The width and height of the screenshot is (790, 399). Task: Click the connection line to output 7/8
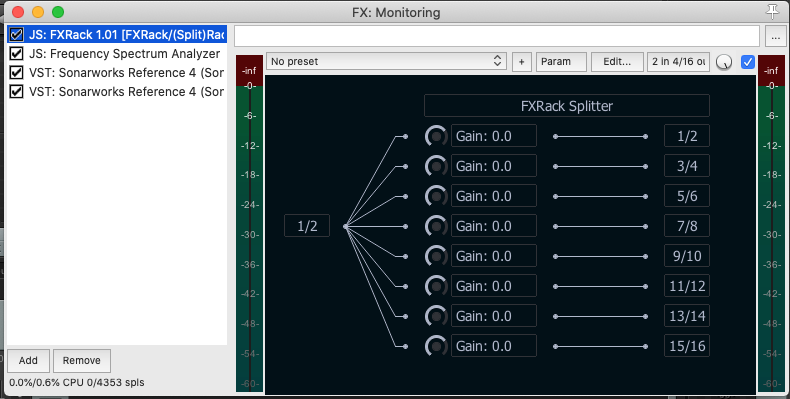[601, 227]
